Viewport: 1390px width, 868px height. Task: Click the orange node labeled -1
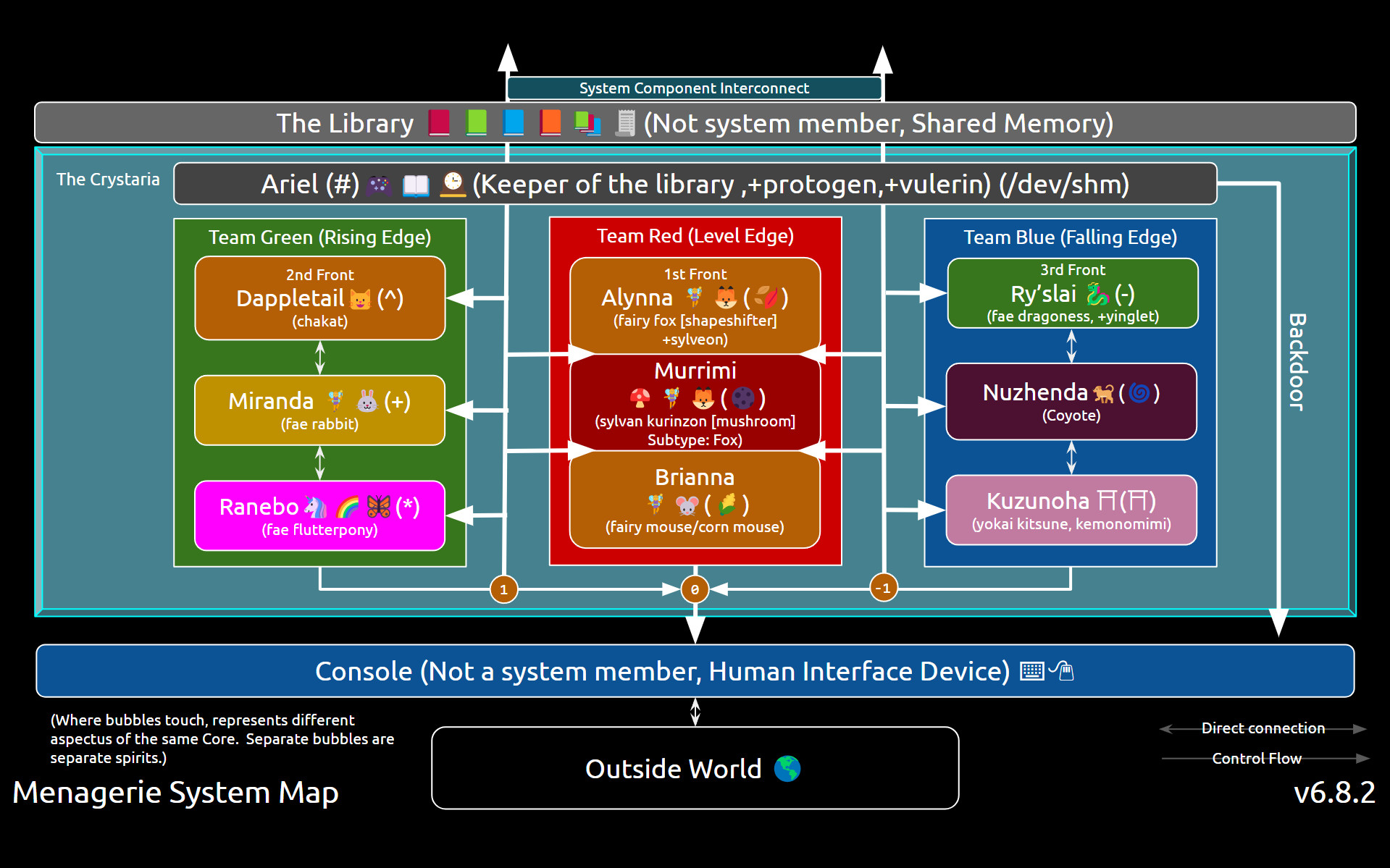coord(884,588)
